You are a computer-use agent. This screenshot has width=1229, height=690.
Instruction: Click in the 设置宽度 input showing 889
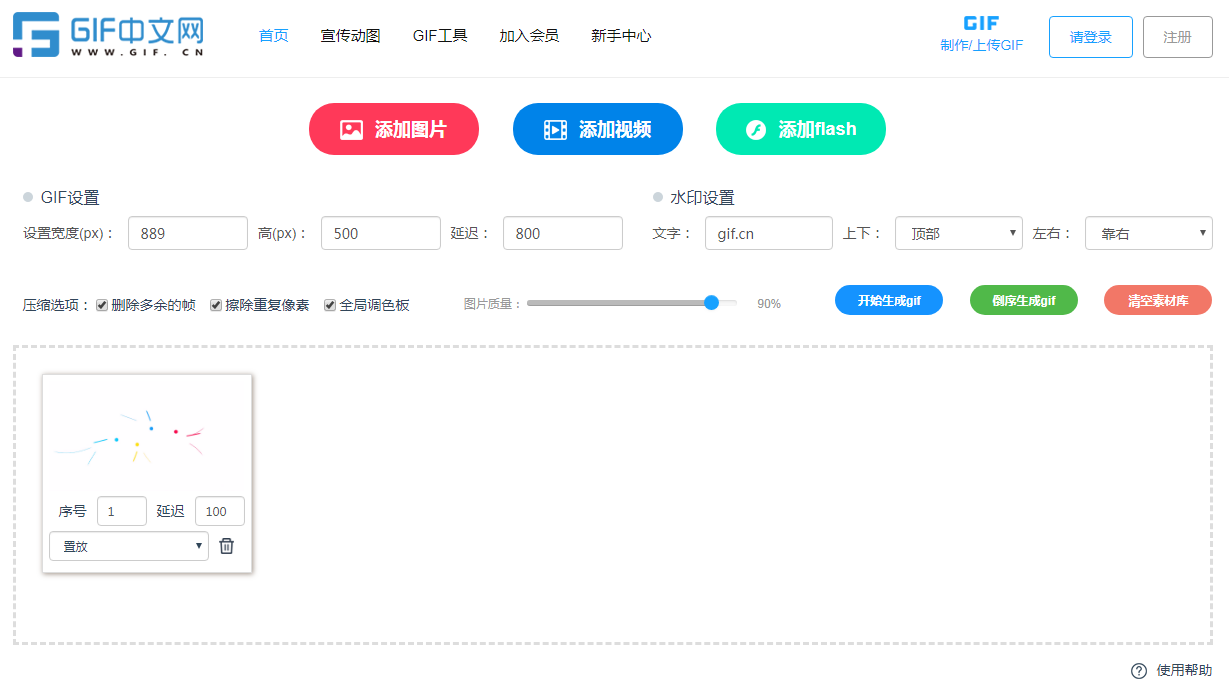(188, 233)
